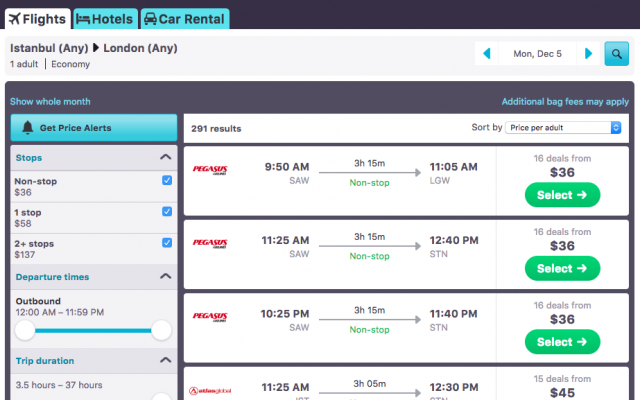
Task: Select the $36 flight departing 9:50 AM
Action: coord(562,194)
